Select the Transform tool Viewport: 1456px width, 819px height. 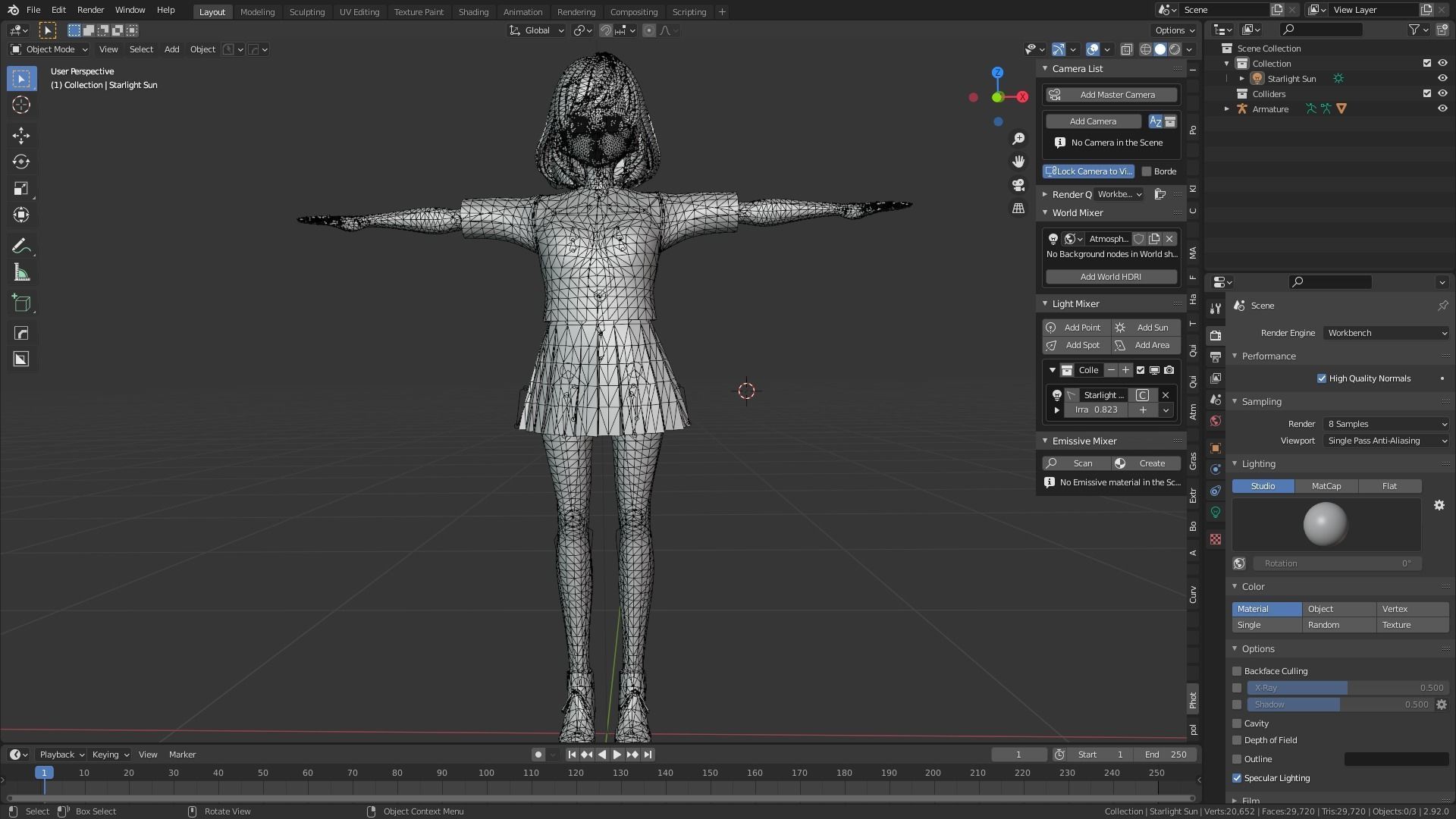click(x=21, y=215)
